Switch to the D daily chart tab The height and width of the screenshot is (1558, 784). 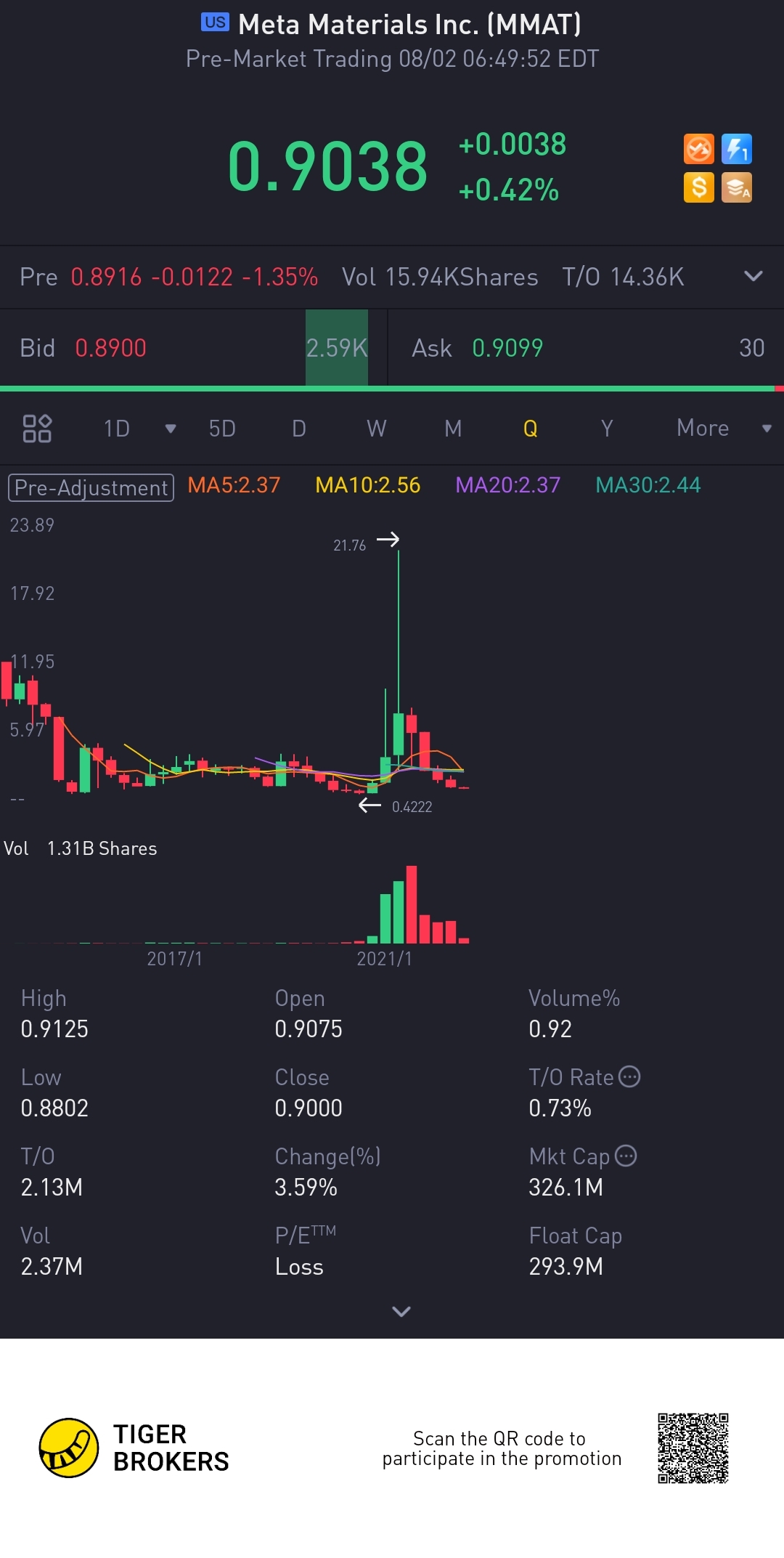(x=299, y=429)
